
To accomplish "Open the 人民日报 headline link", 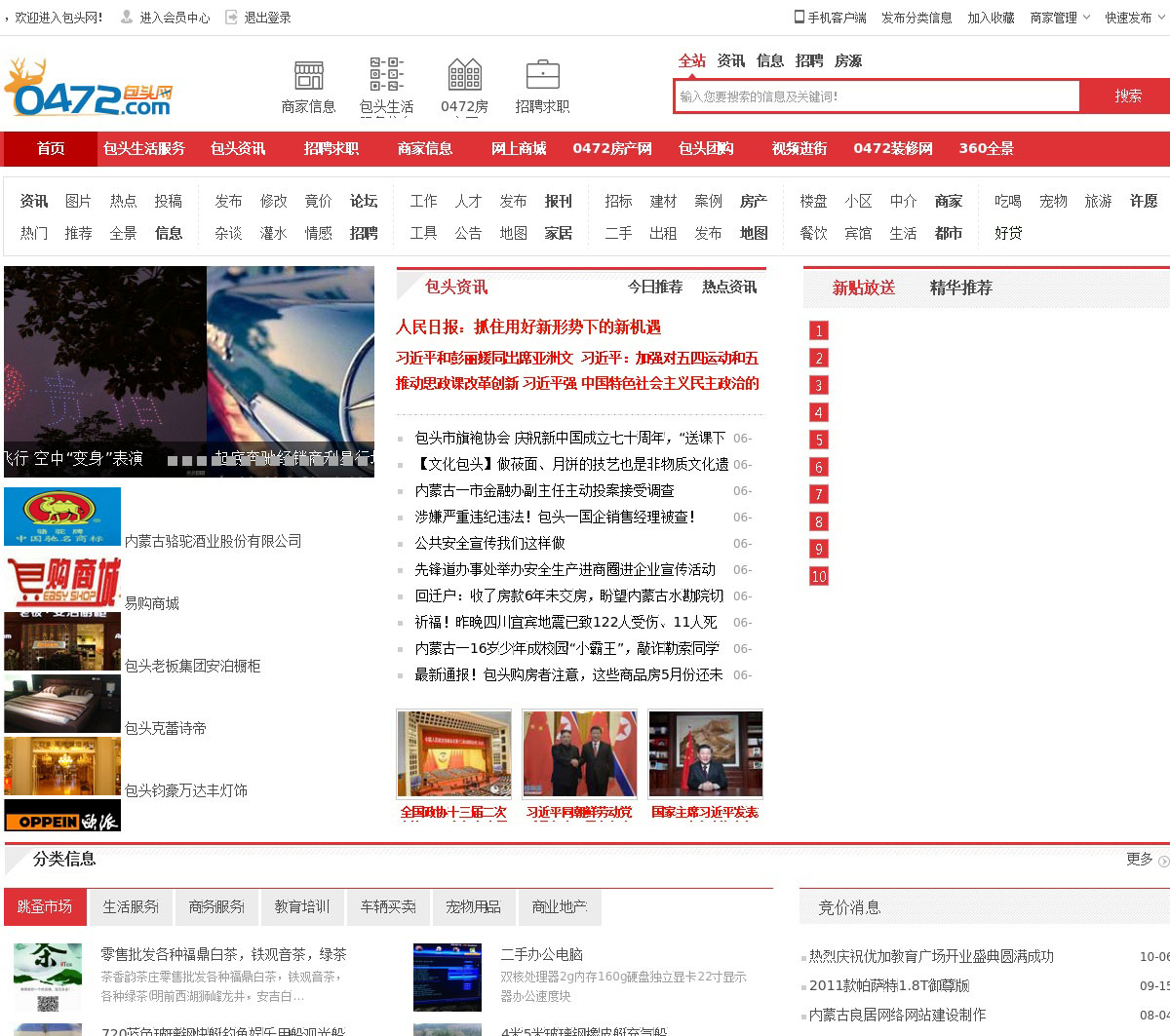I will coord(527,326).
